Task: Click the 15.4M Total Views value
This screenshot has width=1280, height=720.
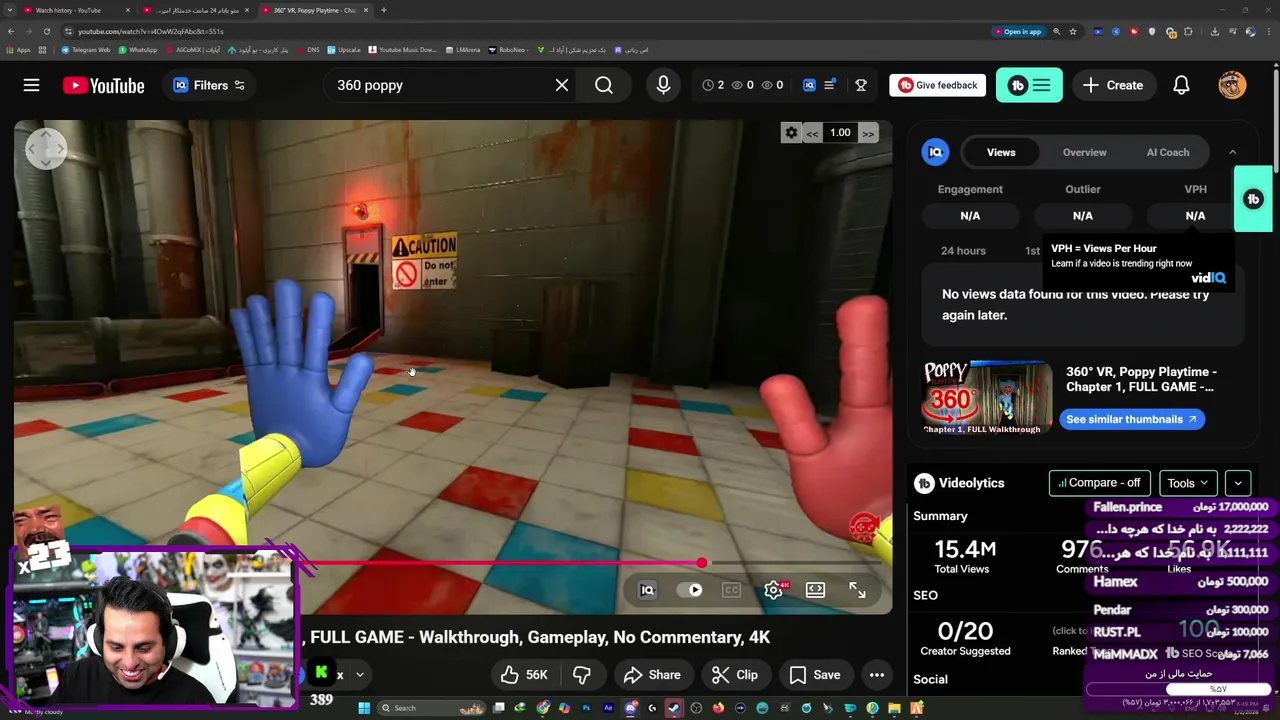Action: tap(964, 549)
